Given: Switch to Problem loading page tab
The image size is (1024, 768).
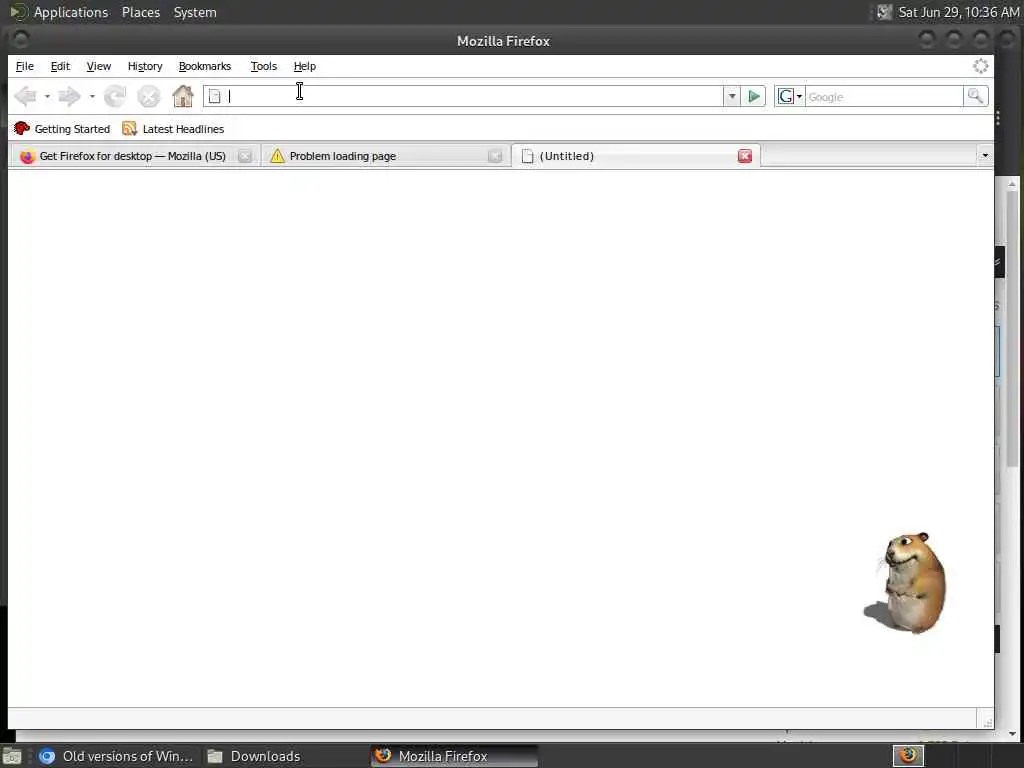Looking at the screenshot, I should click(385, 156).
